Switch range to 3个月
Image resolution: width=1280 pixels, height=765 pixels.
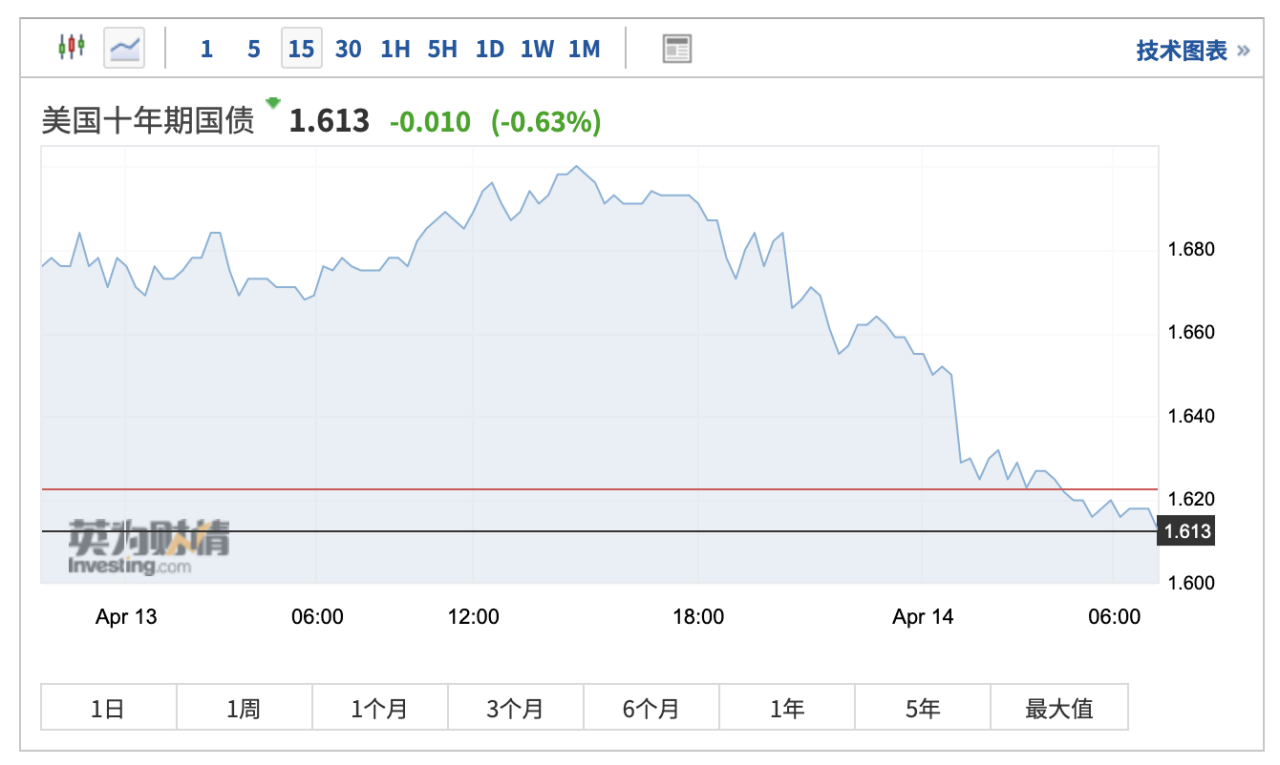(515, 709)
